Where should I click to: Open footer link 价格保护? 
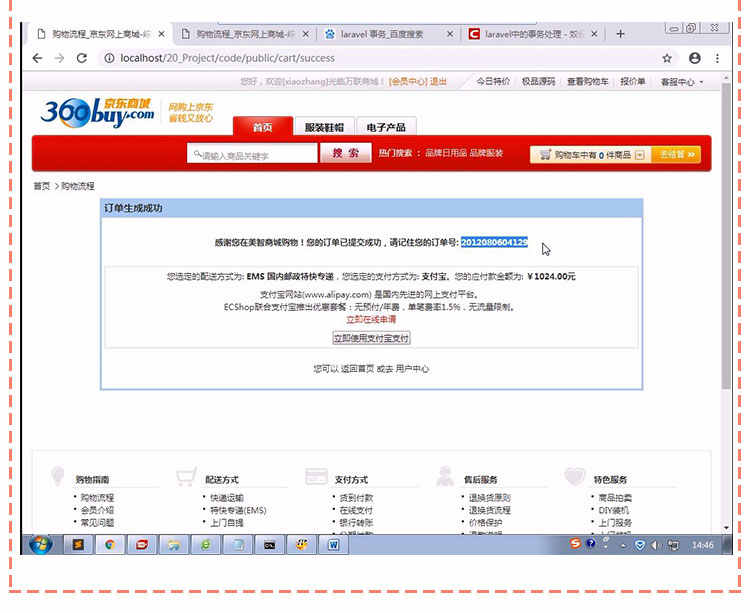(485, 523)
